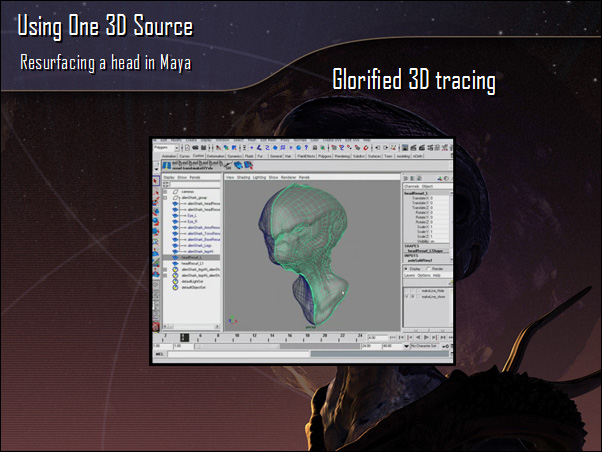Click the IPR render icon in status line
Screen dimensions: 602x452
(422, 147)
